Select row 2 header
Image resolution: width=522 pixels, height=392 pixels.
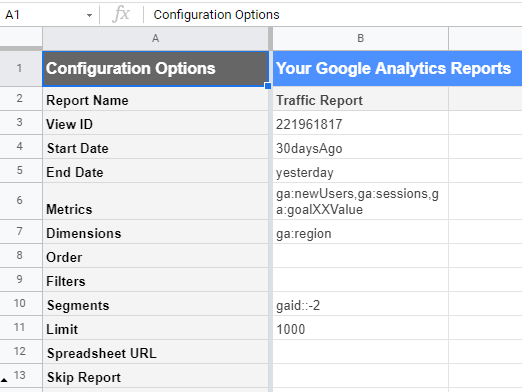tap(21, 99)
